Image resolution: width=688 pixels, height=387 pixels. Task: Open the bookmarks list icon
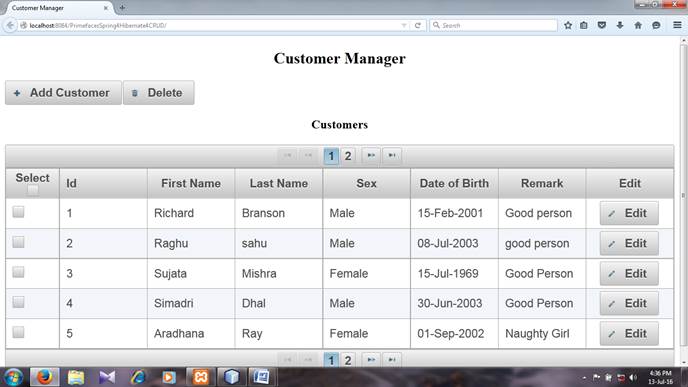tap(584, 25)
